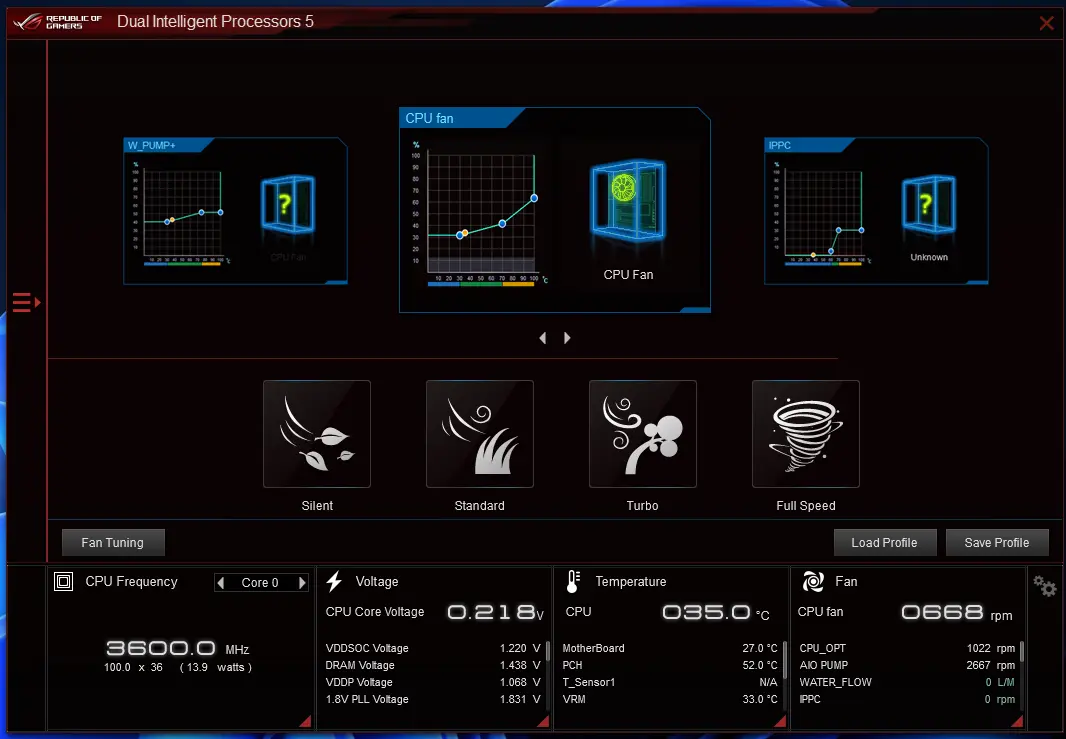The height and width of the screenshot is (739, 1066).
Task: Click the Temperature thermometer icon
Action: 572,581
